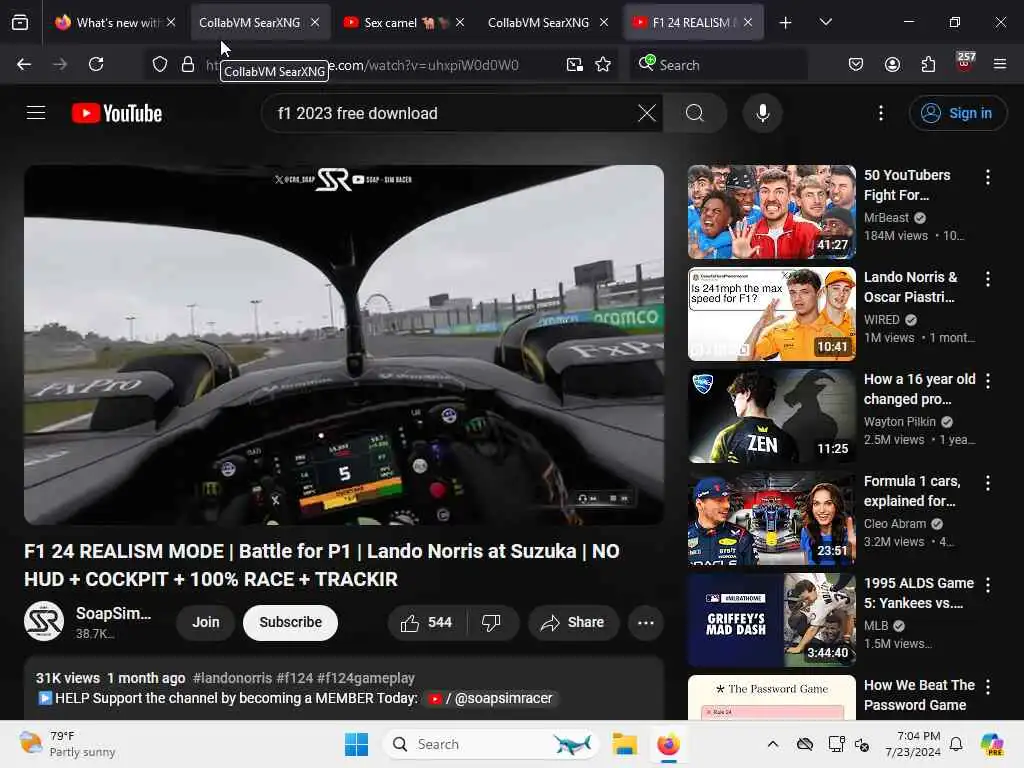Expand the list all tabs chevron

[825, 22]
